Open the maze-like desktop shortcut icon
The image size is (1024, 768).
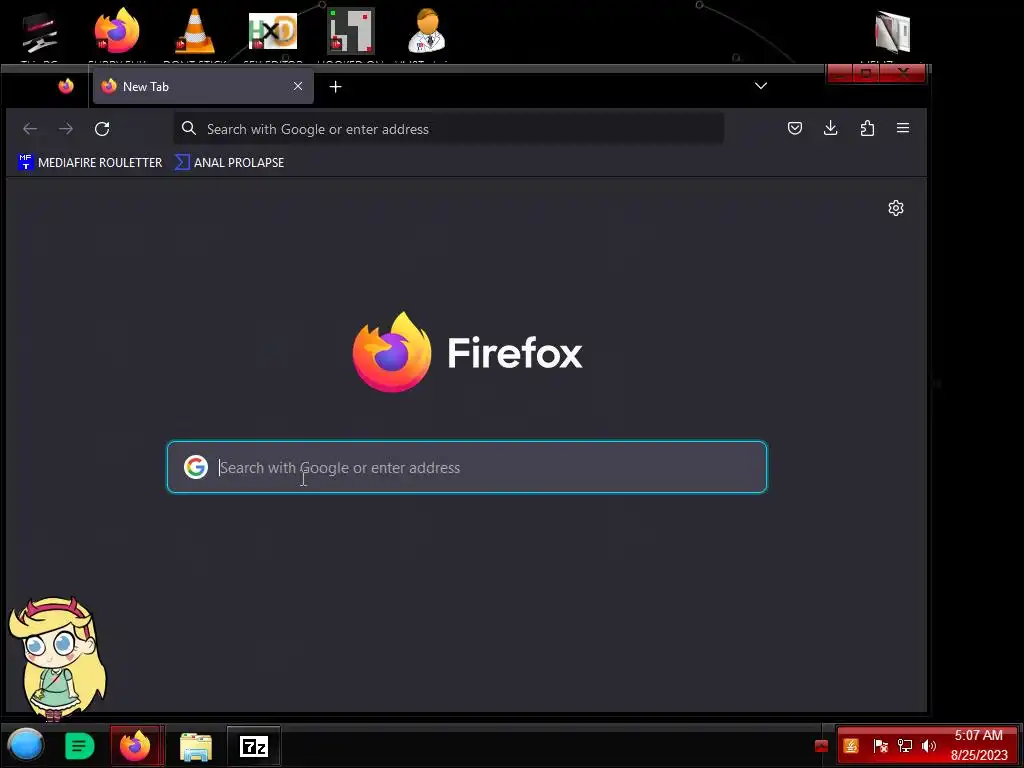coord(351,31)
